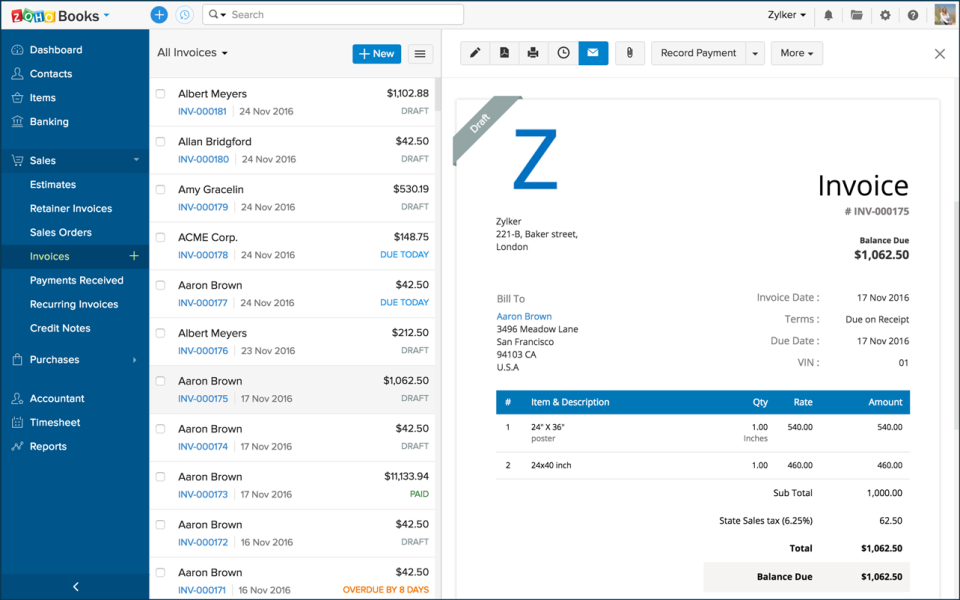
Task: Check the checkbox for INV-000175
Action: (x=159, y=380)
